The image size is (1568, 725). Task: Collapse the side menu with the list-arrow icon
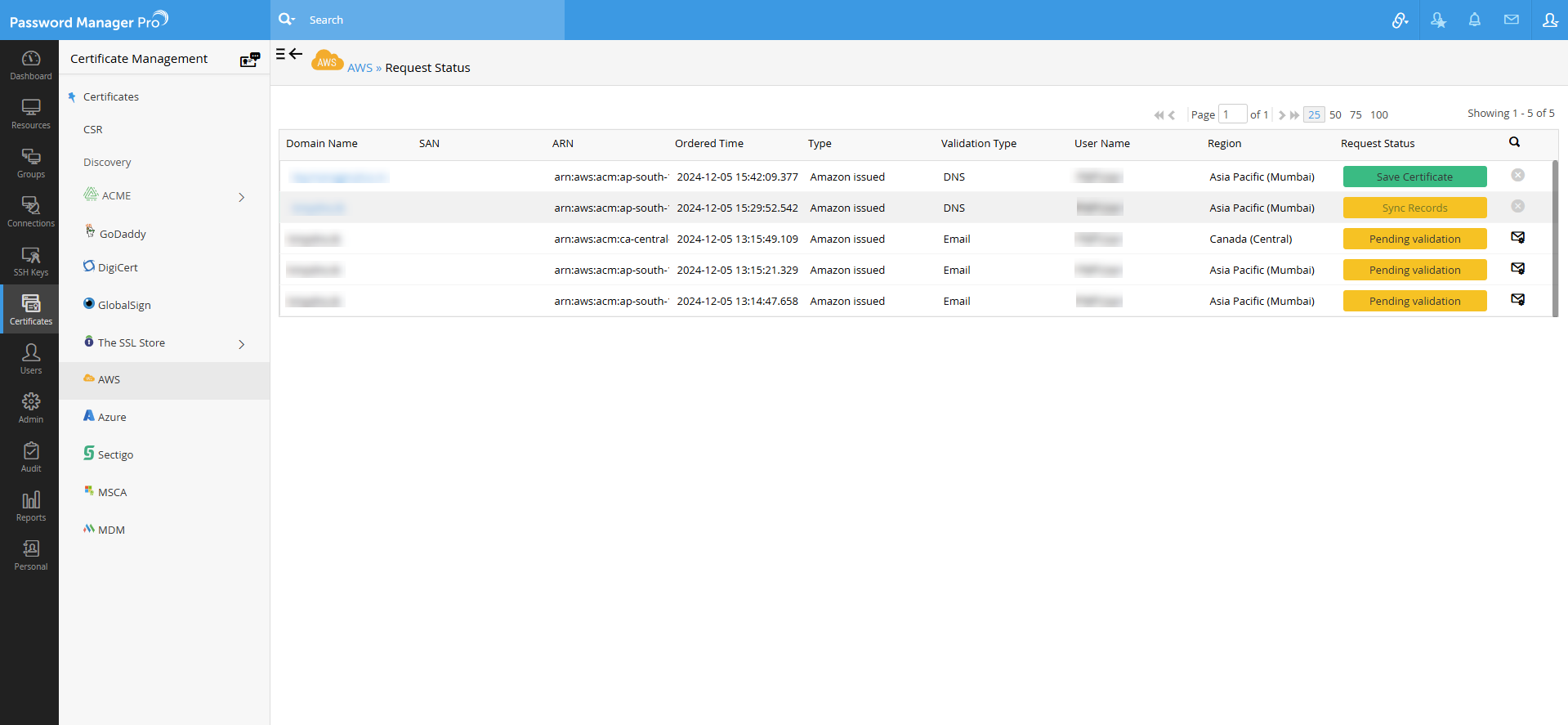(x=289, y=54)
